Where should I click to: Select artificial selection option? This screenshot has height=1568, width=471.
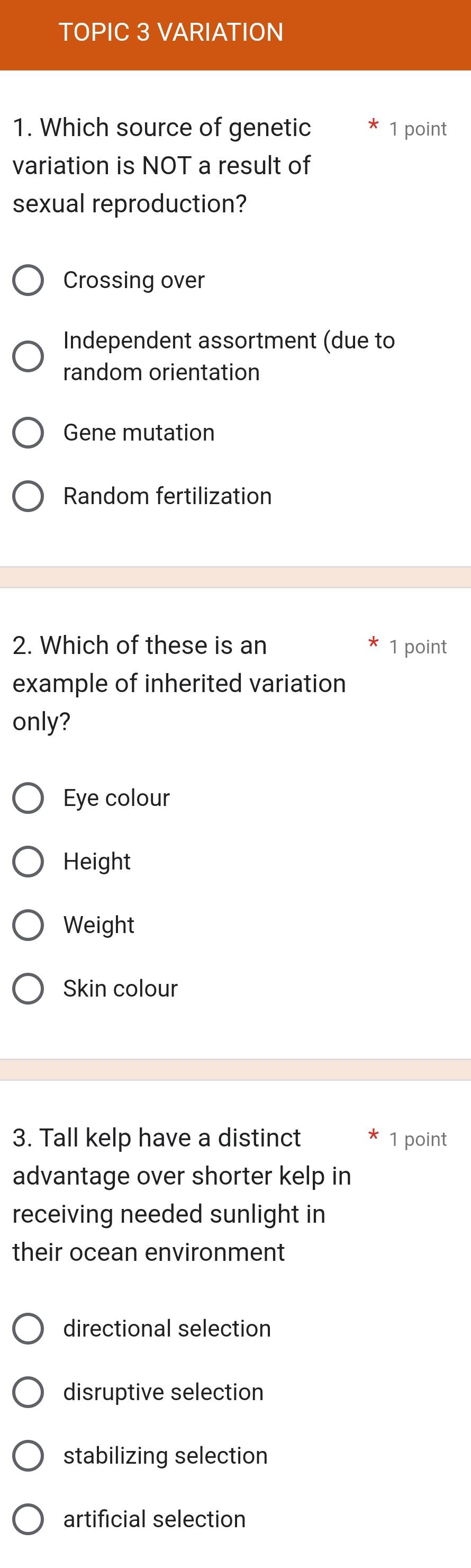tap(28, 1519)
